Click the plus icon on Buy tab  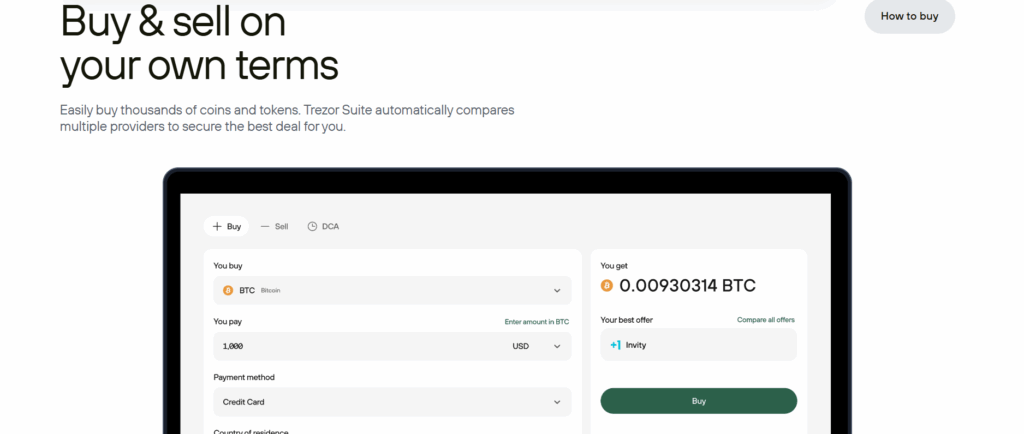(217, 226)
